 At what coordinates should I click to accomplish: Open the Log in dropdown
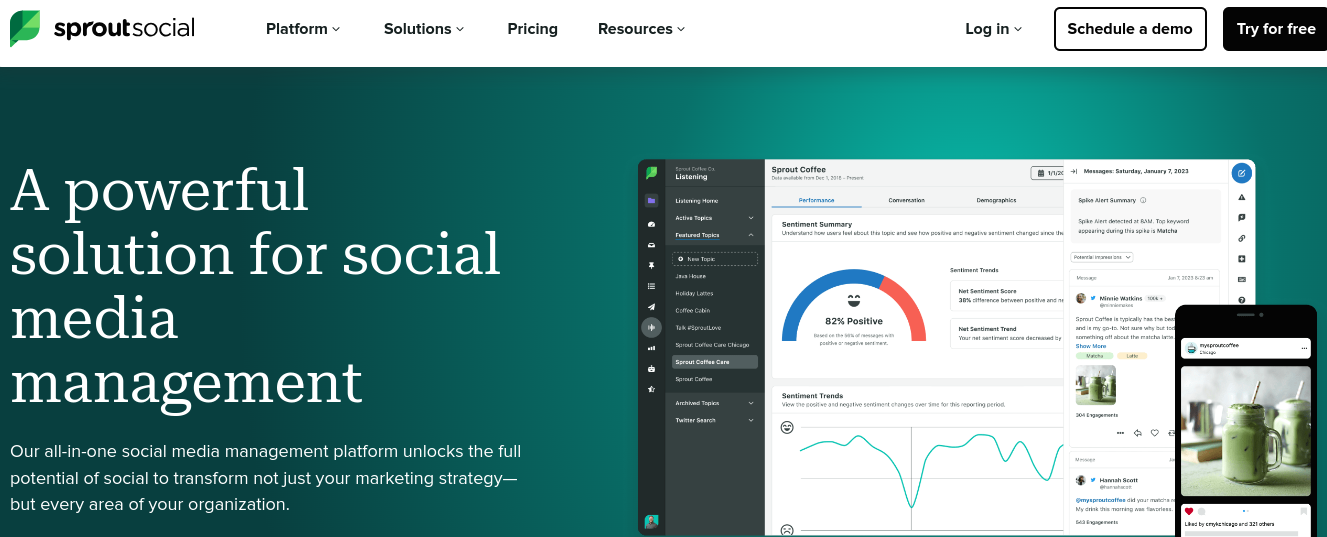point(994,29)
